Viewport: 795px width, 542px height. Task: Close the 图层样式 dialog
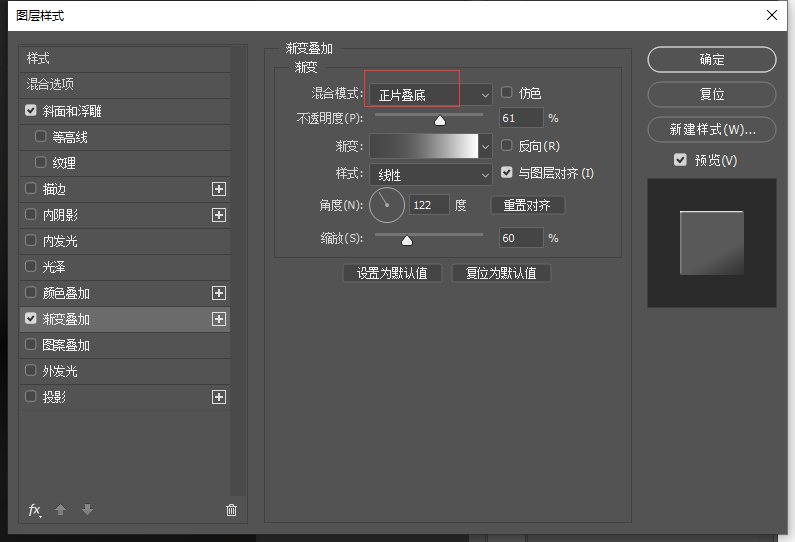pyautogui.click(x=772, y=15)
